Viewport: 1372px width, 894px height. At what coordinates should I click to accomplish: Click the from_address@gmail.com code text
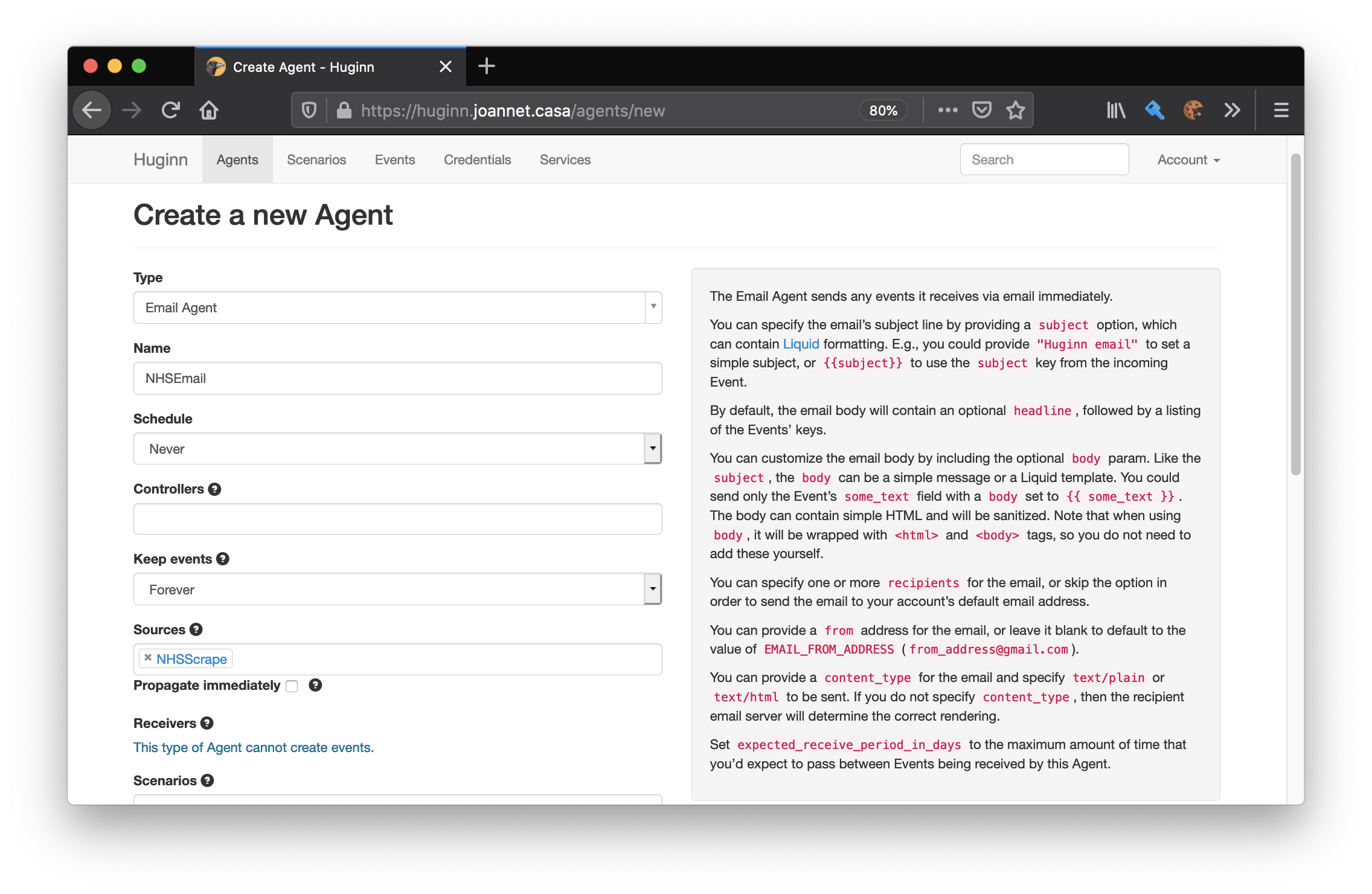[989, 649]
